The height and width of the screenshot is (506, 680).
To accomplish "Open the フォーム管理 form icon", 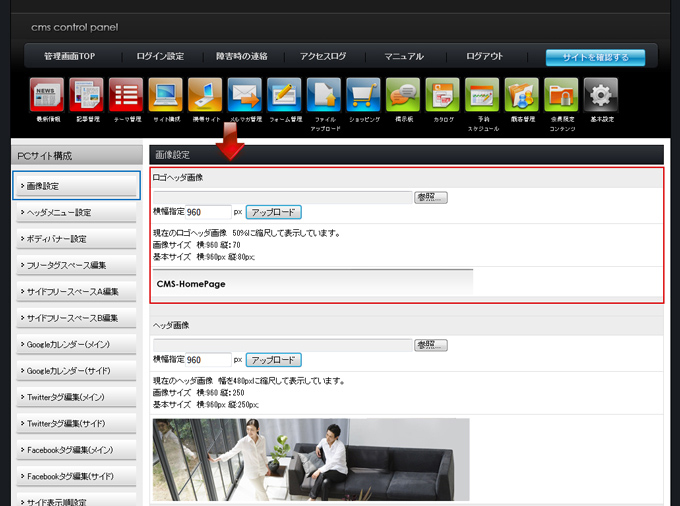I will [285, 95].
